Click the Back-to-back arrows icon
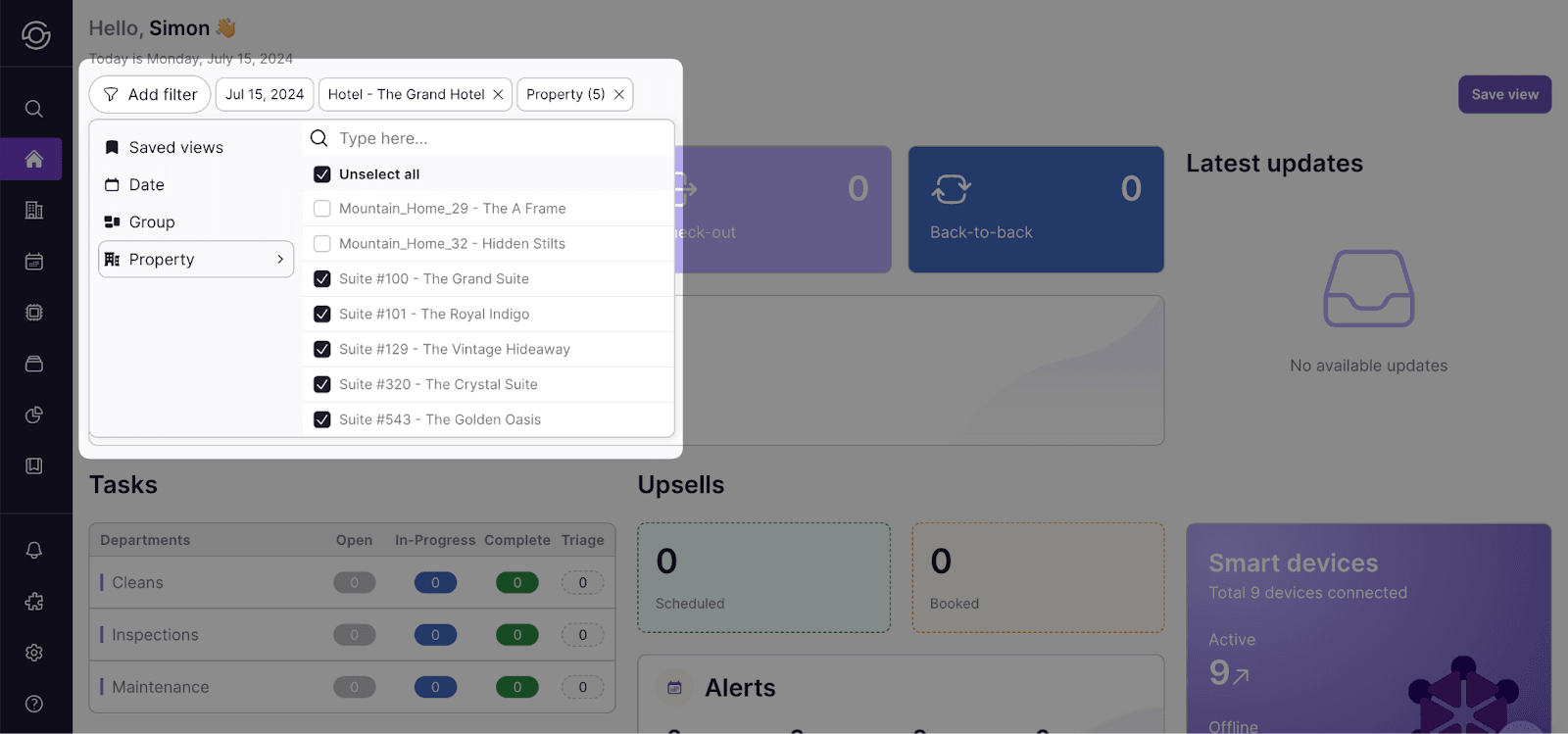The image size is (1568, 734). click(x=952, y=188)
